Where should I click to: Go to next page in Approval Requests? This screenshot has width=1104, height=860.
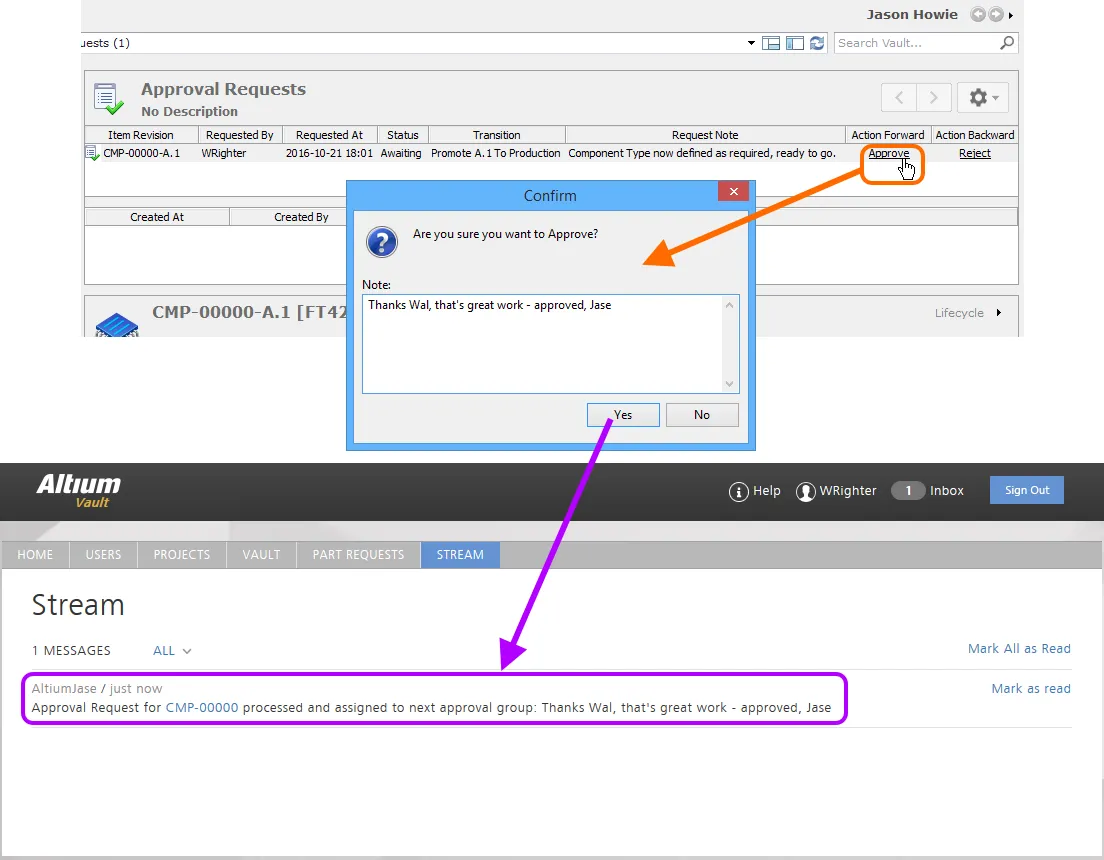(934, 97)
